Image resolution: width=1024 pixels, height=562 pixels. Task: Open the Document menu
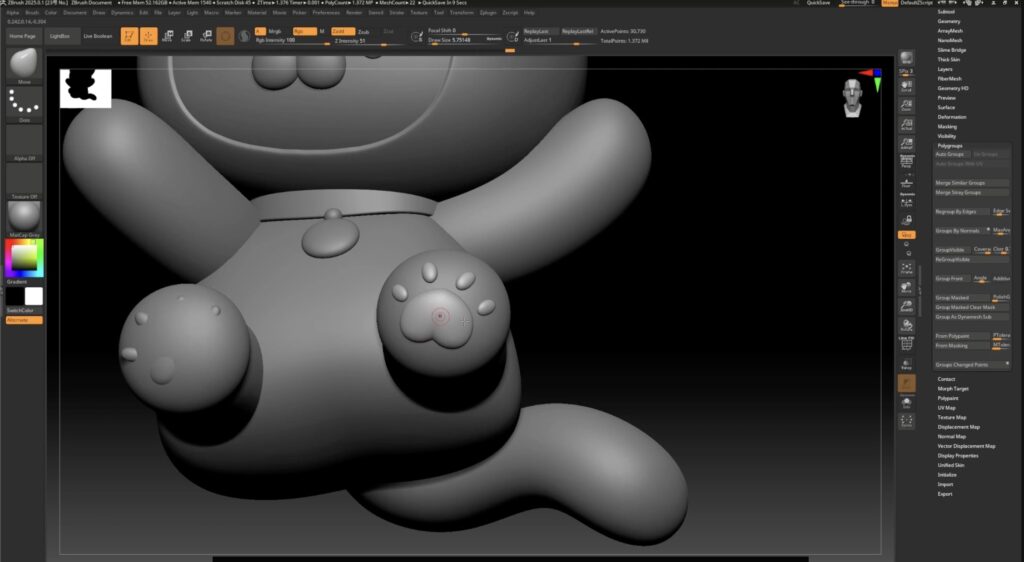(75, 12)
